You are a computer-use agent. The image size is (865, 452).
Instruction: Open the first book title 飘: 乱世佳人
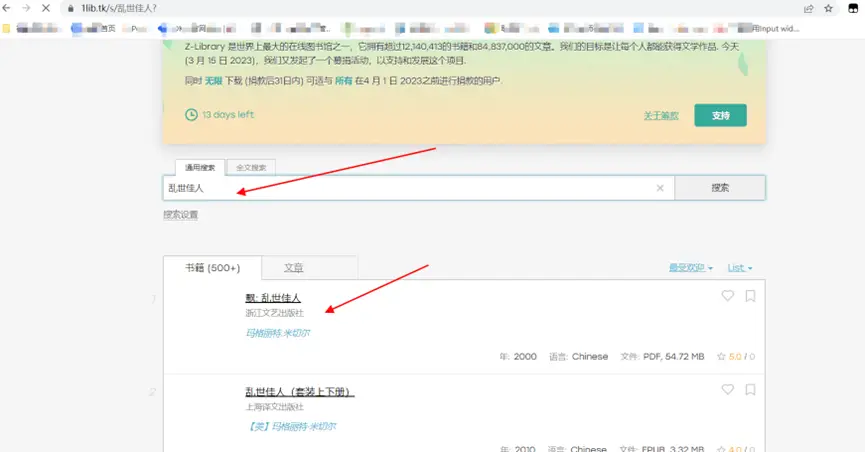click(x=273, y=298)
